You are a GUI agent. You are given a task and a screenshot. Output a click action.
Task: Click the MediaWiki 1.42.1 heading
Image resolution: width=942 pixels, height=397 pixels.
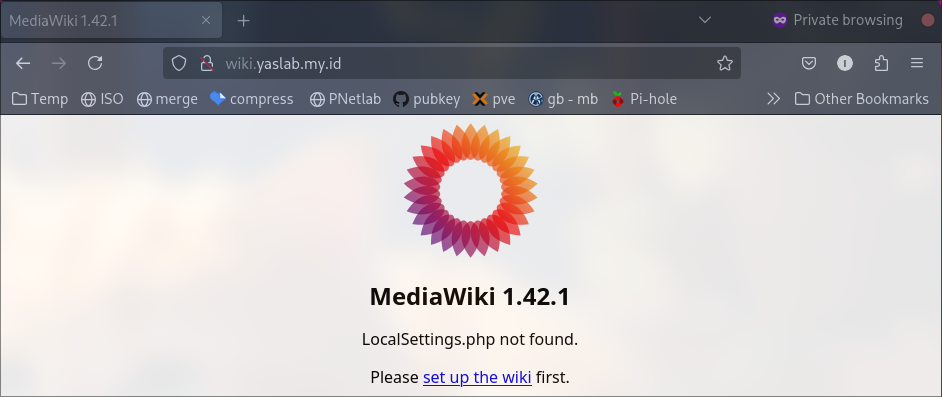pos(470,297)
